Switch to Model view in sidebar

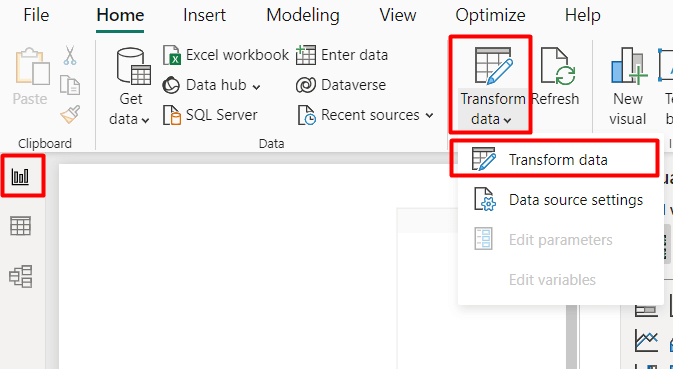(x=21, y=276)
